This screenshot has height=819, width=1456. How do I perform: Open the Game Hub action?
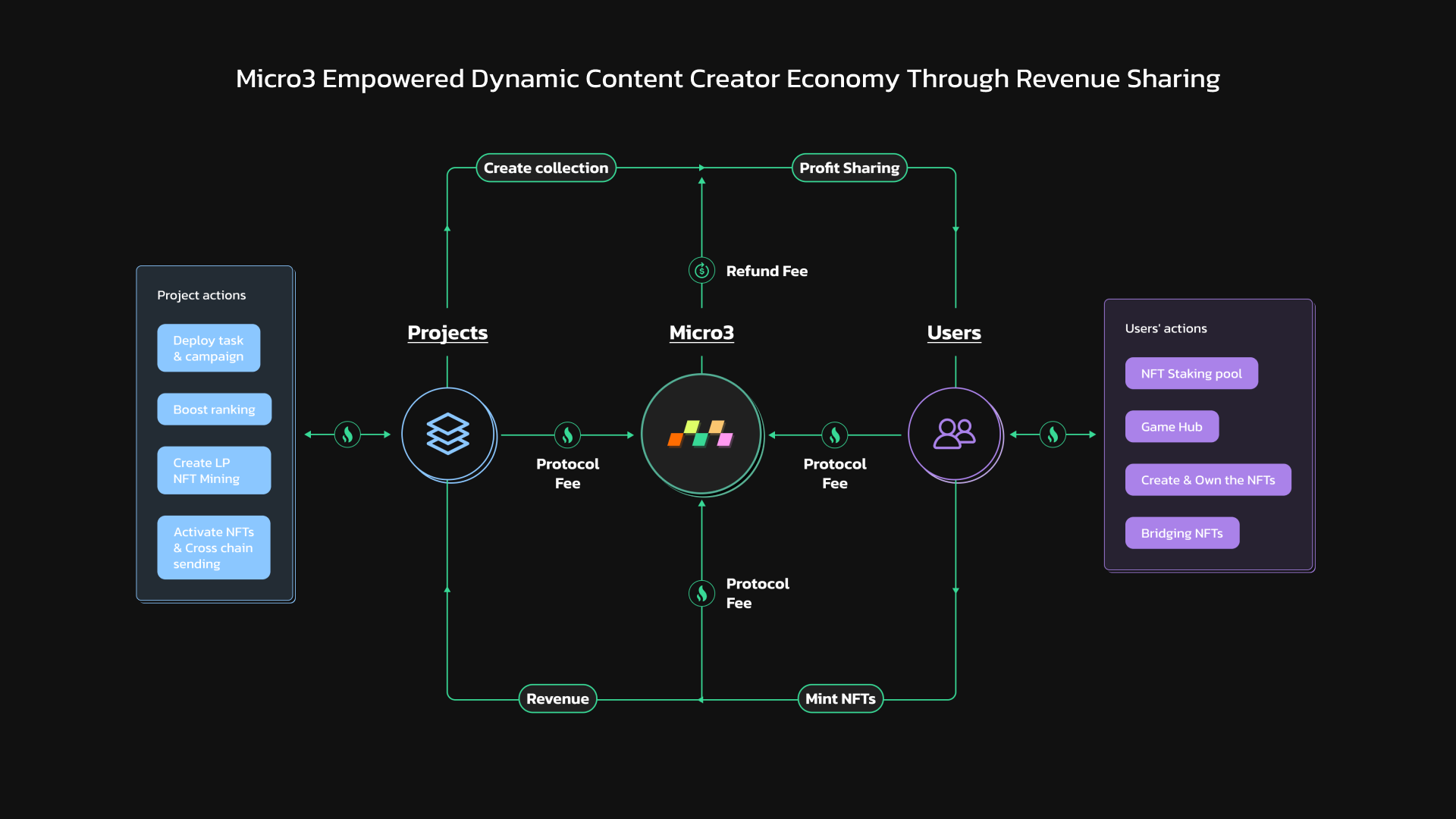(x=1172, y=426)
